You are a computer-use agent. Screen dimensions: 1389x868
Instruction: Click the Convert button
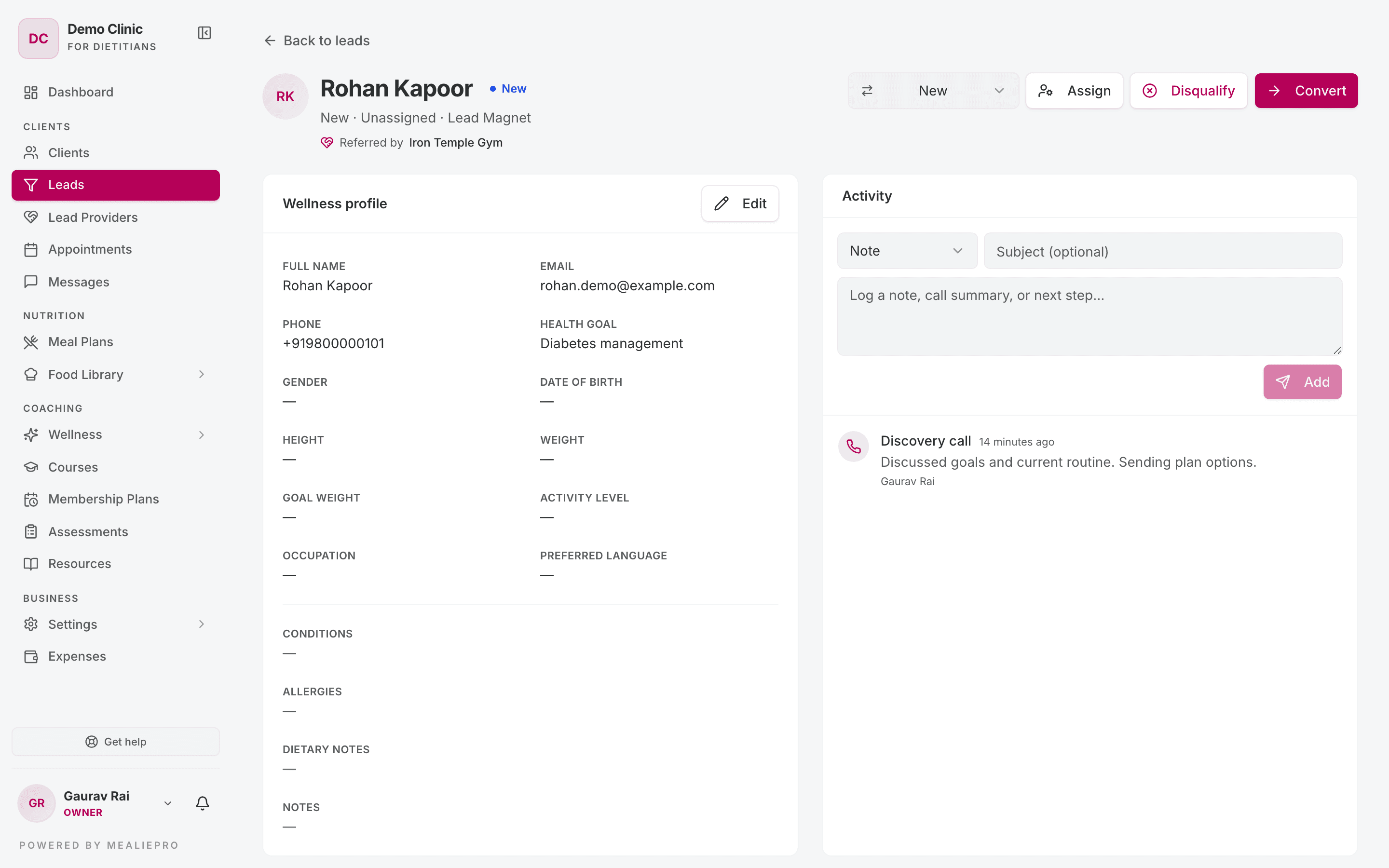click(x=1306, y=91)
